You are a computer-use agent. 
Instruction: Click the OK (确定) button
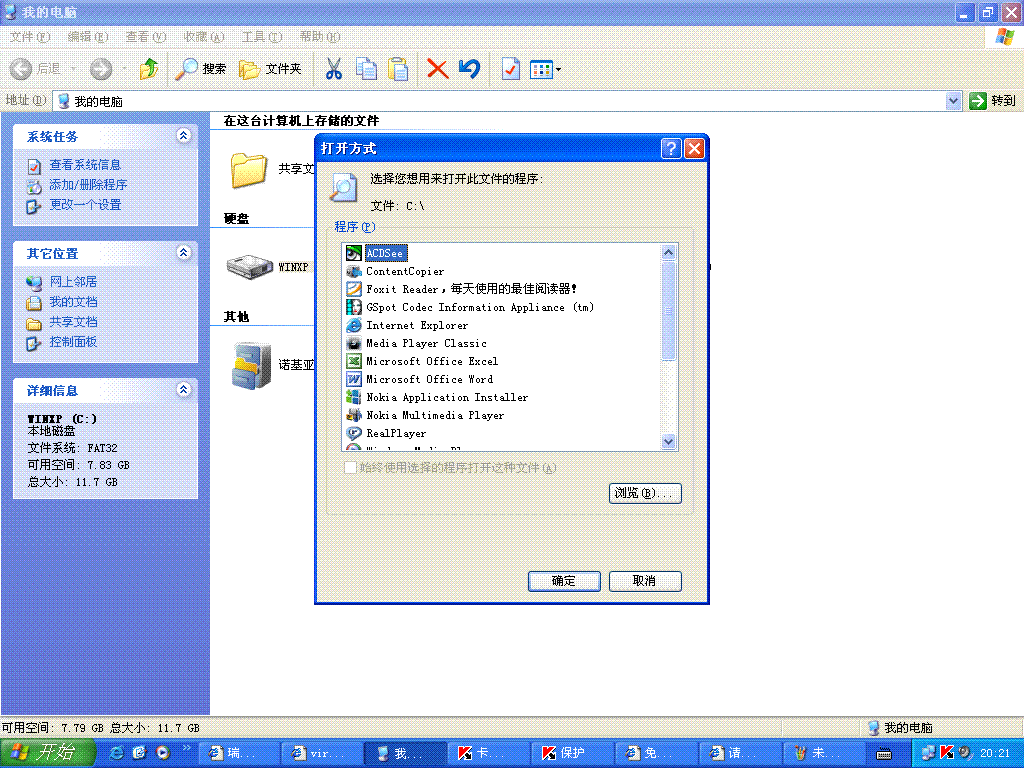pos(564,581)
